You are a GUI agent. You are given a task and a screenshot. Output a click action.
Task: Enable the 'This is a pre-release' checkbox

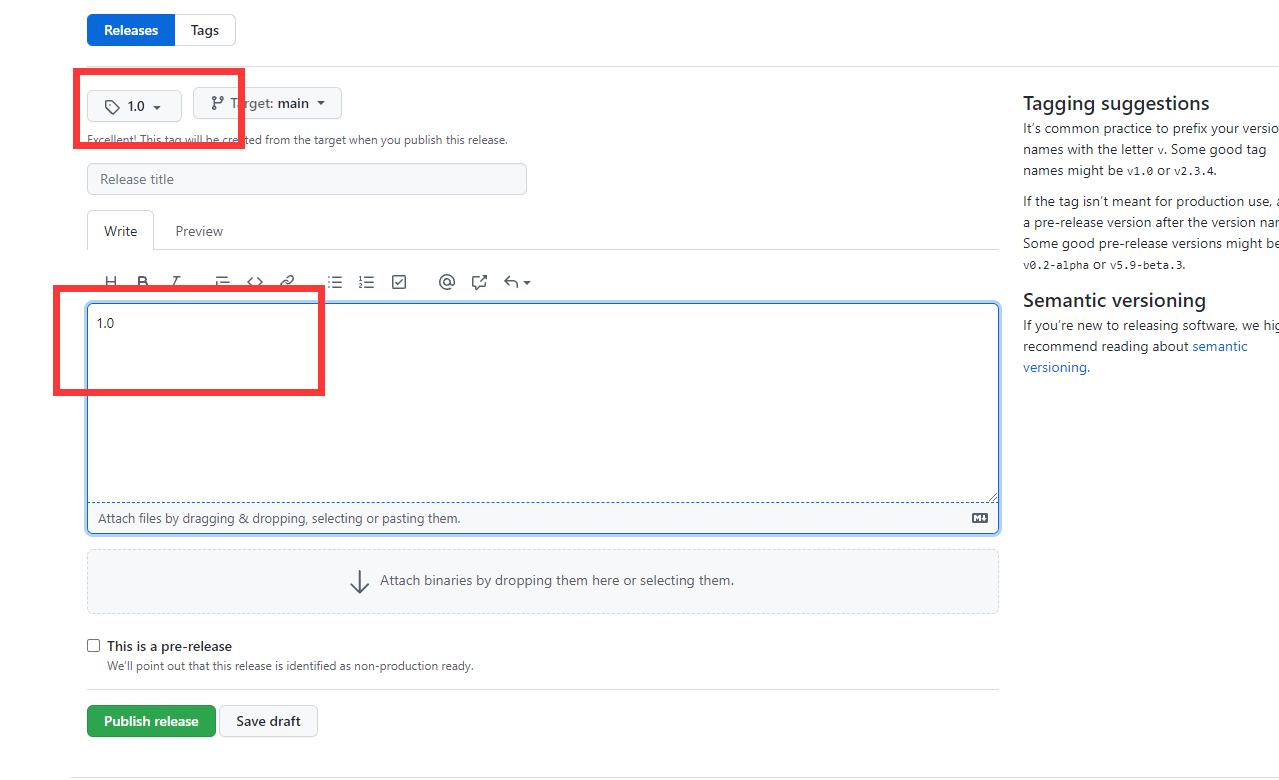point(94,646)
